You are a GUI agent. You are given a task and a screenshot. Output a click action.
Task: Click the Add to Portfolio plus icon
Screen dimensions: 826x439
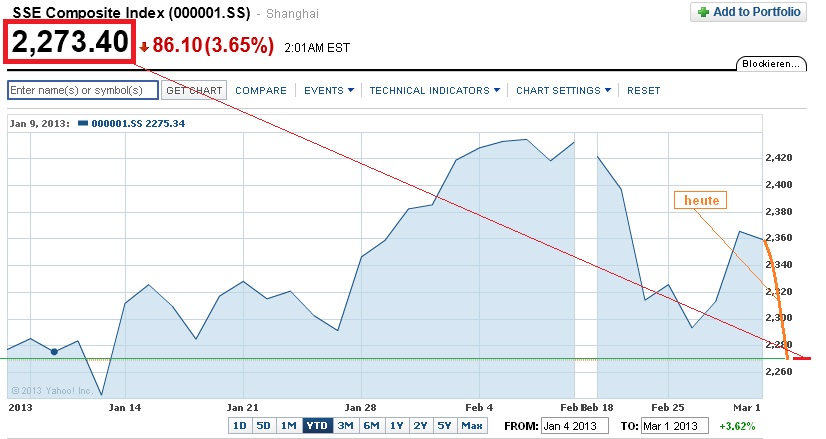(704, 12)
